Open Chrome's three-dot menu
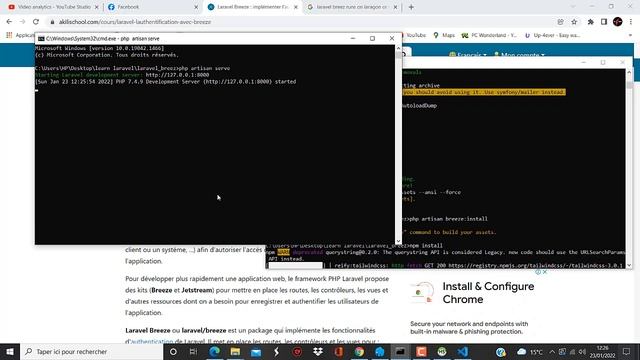The width and height of the screenshot is (640, 360). point(631,22)
